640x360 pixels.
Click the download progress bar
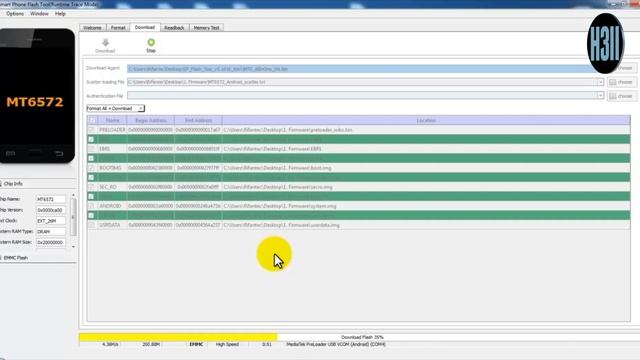pos(359,337)
